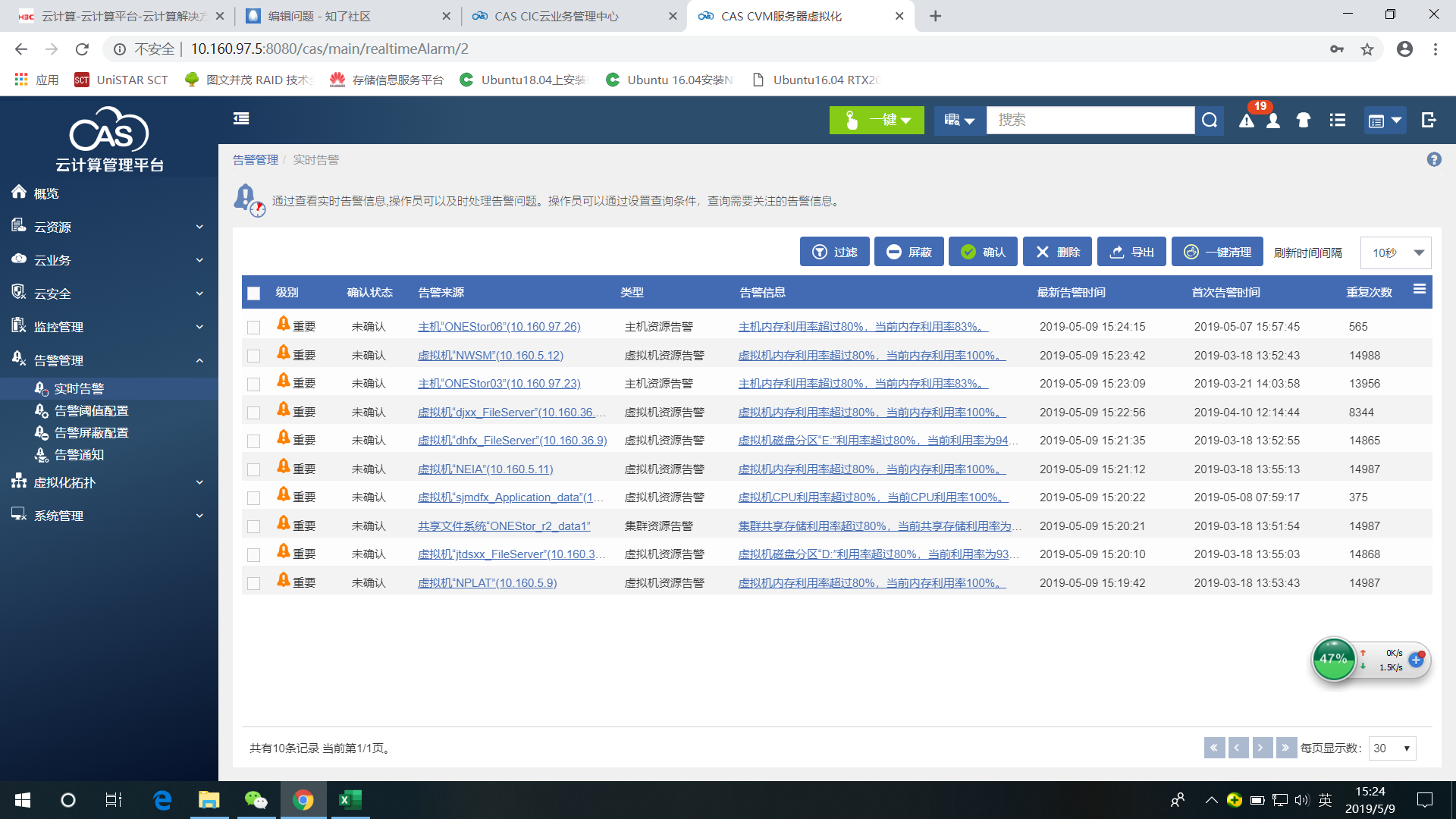This screenshot has height=819, width=1456.
Task: Click the search magnifier icon in header
Action: [x=1210, y=120]
